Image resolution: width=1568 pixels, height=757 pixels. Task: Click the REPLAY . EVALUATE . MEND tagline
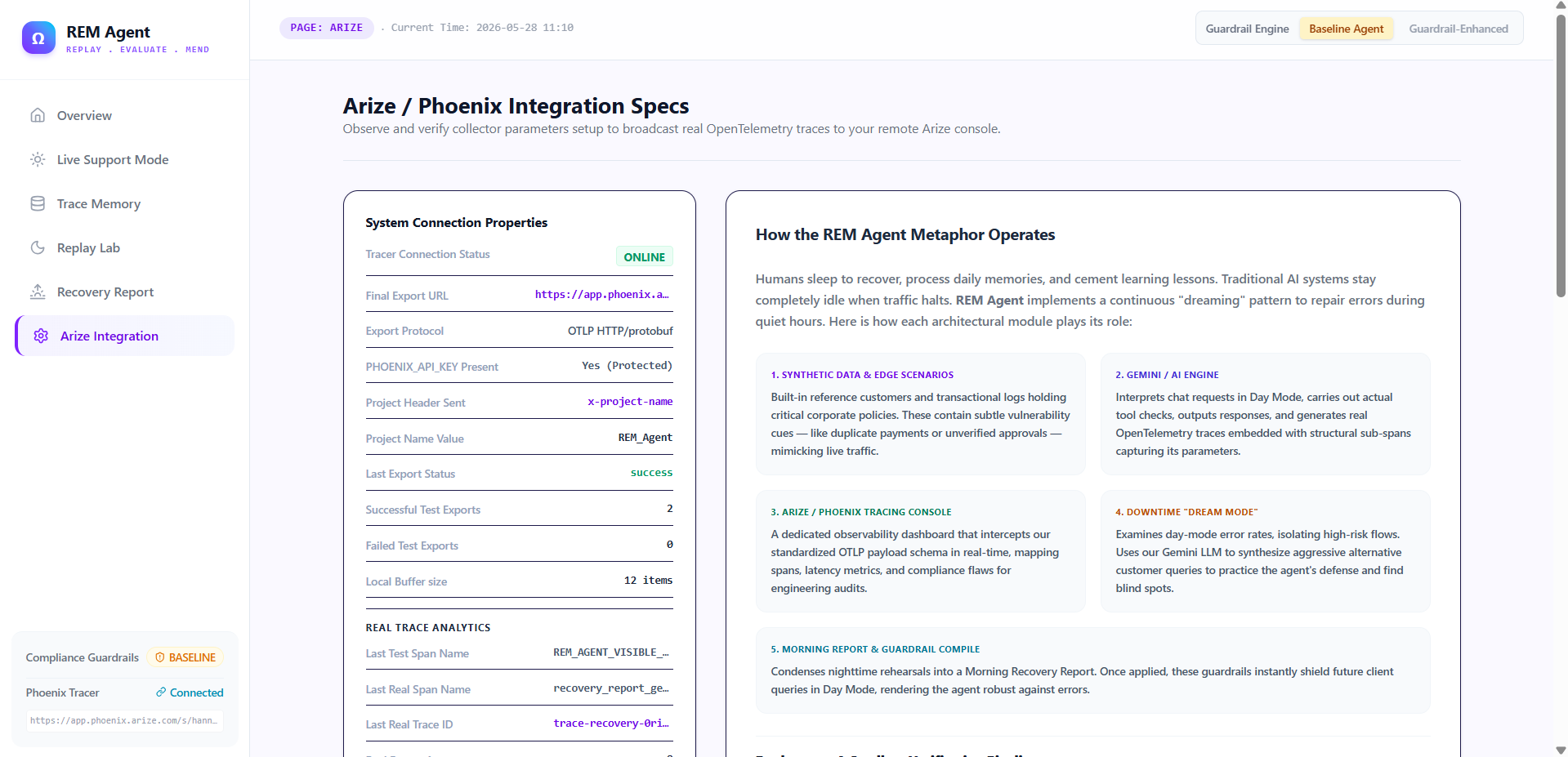coord(137,50)
